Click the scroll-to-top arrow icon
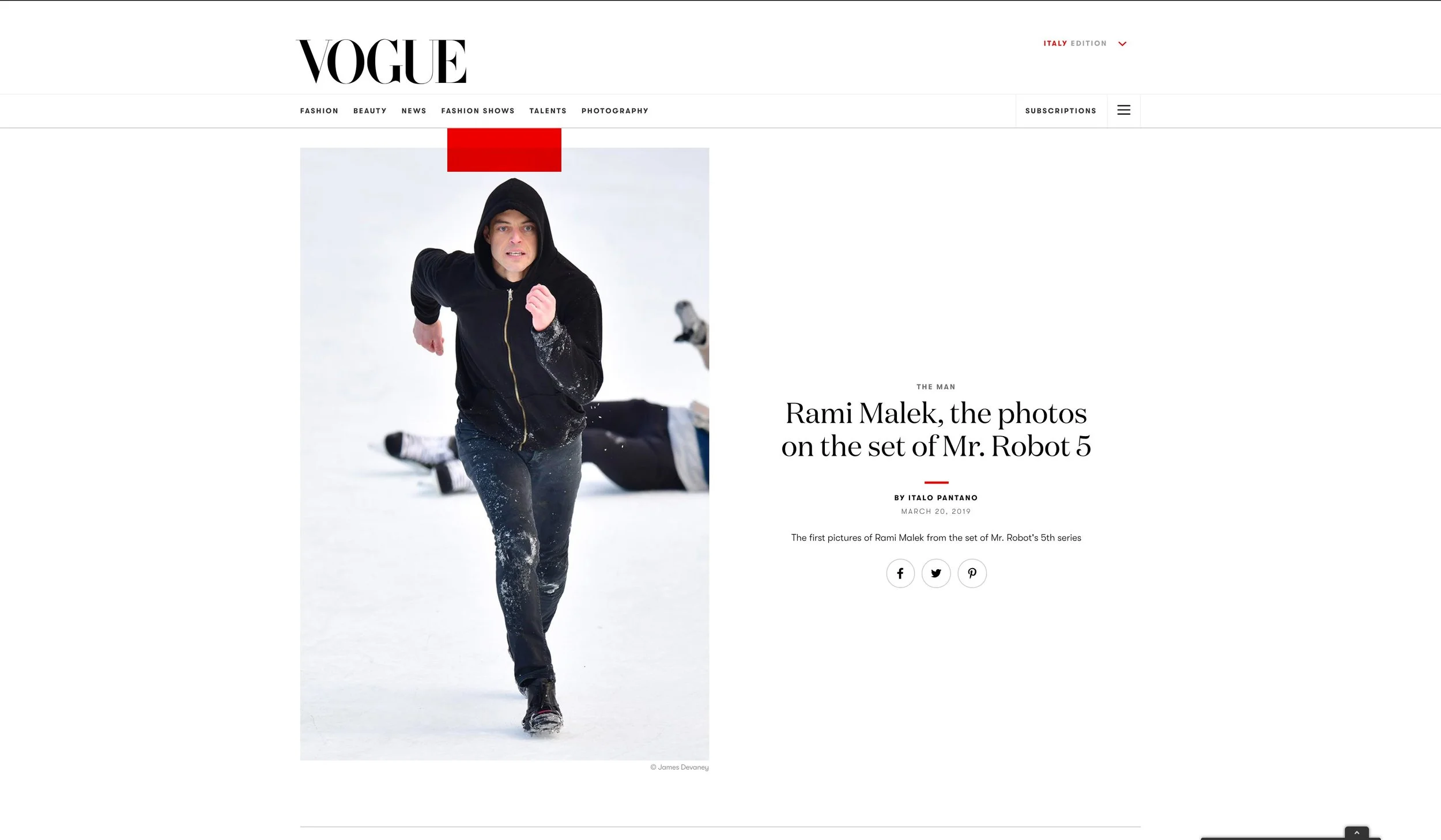 [1356, 833]
